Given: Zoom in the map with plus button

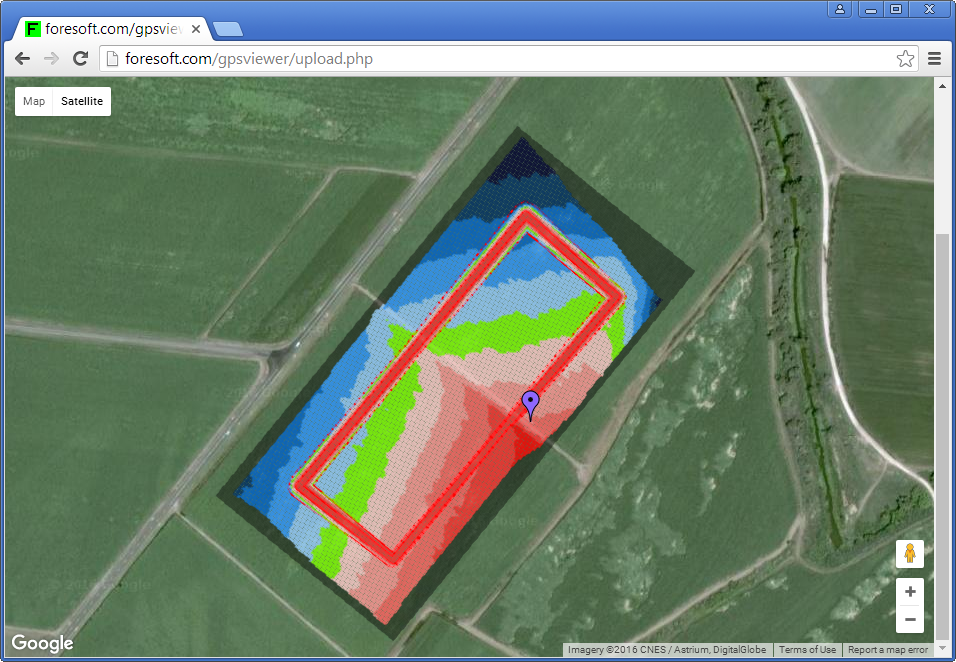Looking at the screenshot, I should pos(910,592).
